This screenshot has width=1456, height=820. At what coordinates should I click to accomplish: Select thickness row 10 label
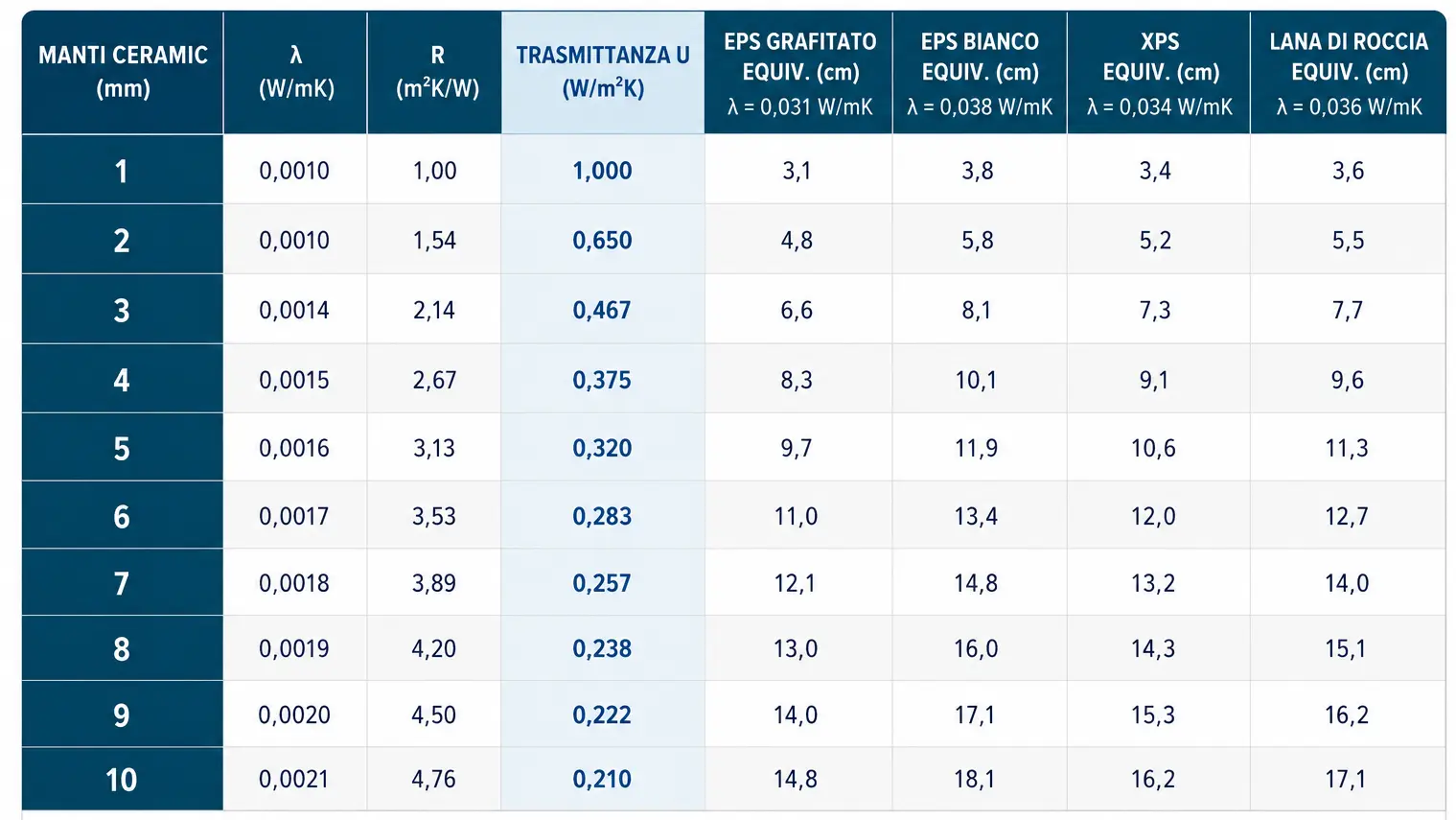click(x=122, y=780)
